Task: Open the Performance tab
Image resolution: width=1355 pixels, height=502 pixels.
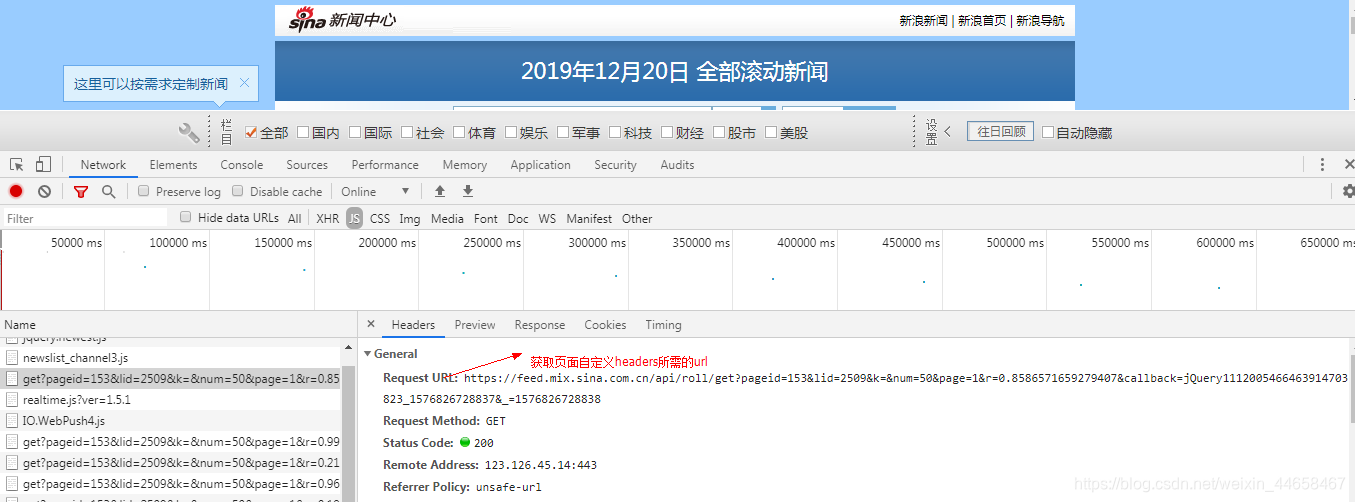Action: 385,165
